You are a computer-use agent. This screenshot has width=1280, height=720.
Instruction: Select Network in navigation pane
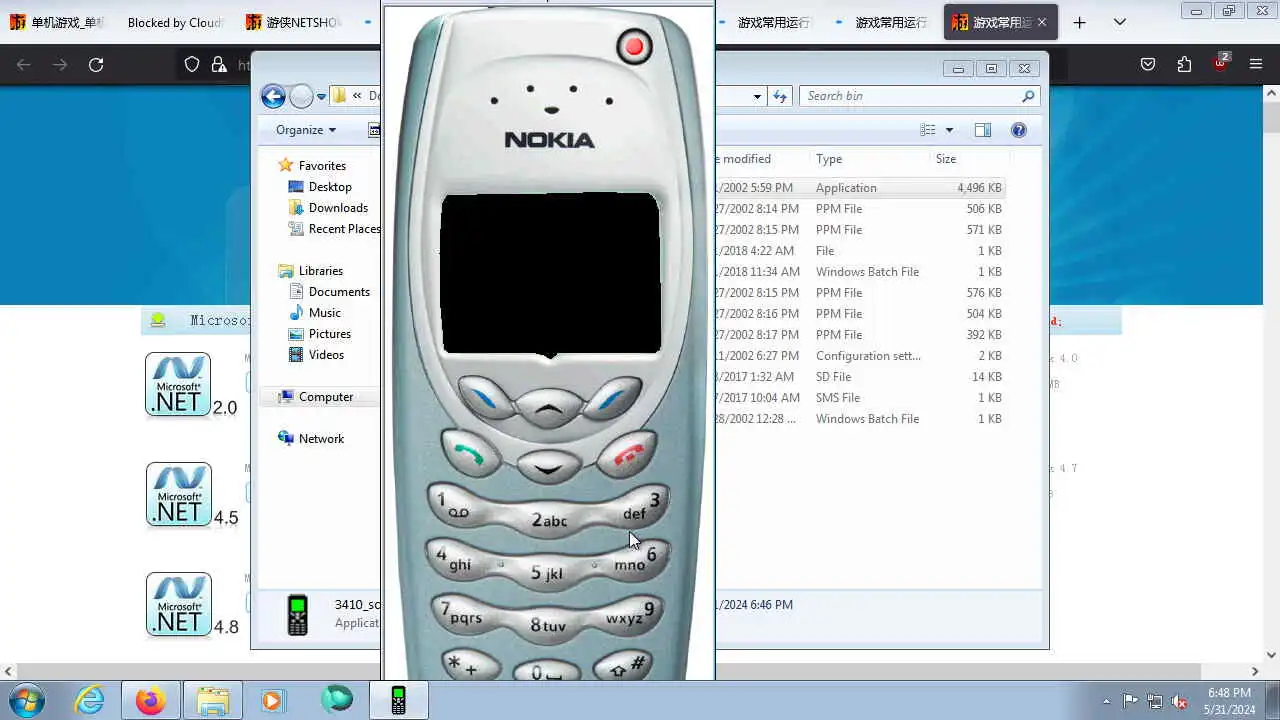[x=321, y=439]
